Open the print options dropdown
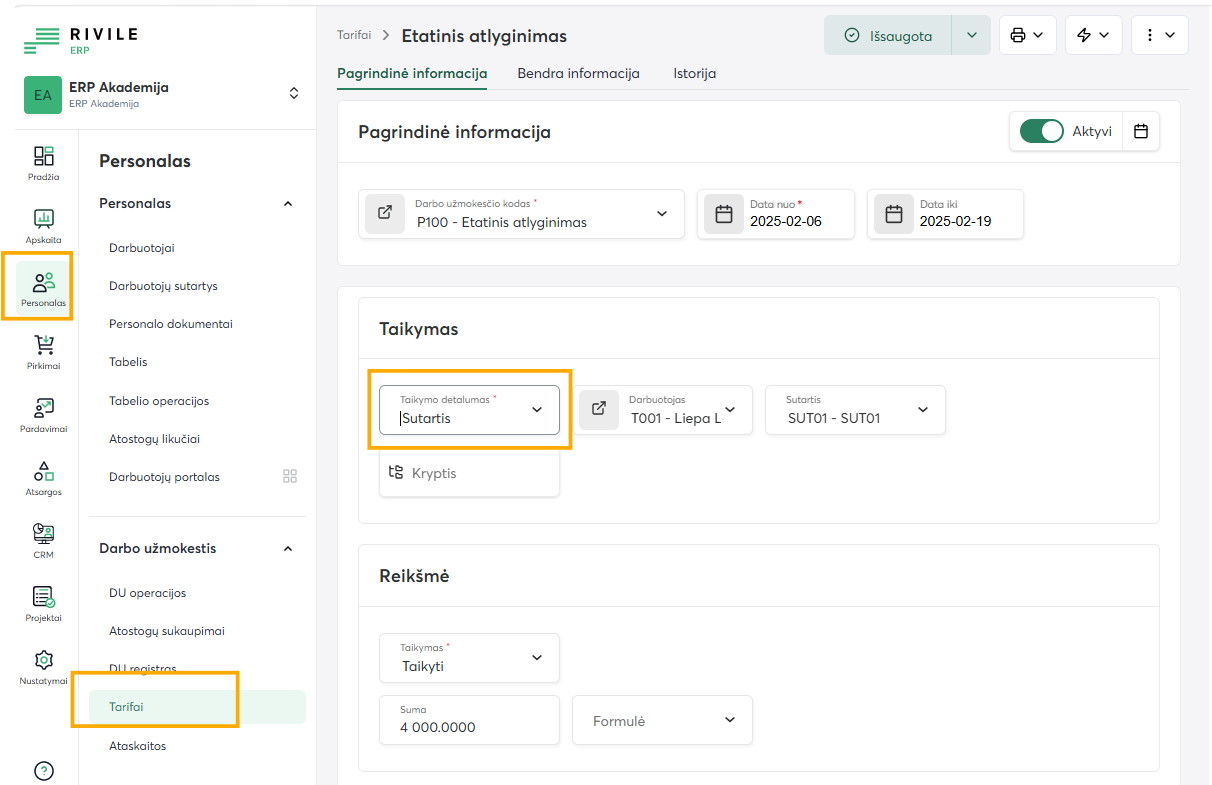Screen dimensions: 1212x785 (1027, 35)
